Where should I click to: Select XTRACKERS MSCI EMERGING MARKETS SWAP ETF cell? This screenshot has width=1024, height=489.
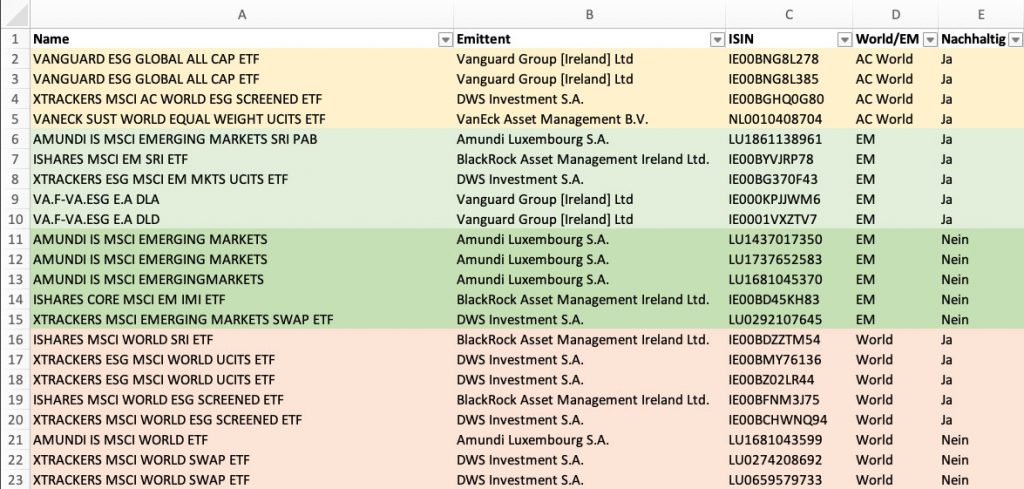pyautogui.click(x=242, y=320)
